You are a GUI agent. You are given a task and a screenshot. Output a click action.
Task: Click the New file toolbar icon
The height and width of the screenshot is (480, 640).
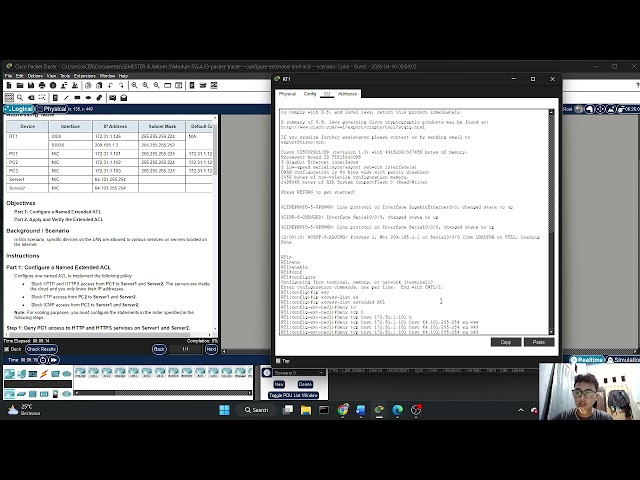tap(9, 85)
